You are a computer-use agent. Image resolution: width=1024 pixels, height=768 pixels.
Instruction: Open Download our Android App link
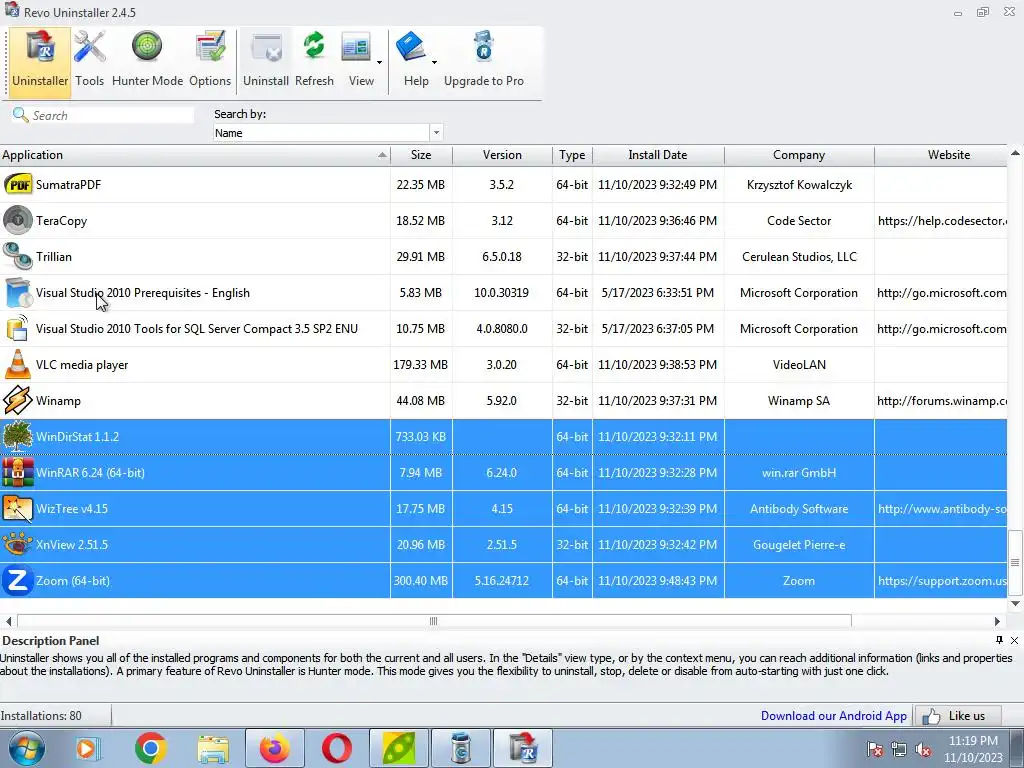click(833, 716)
